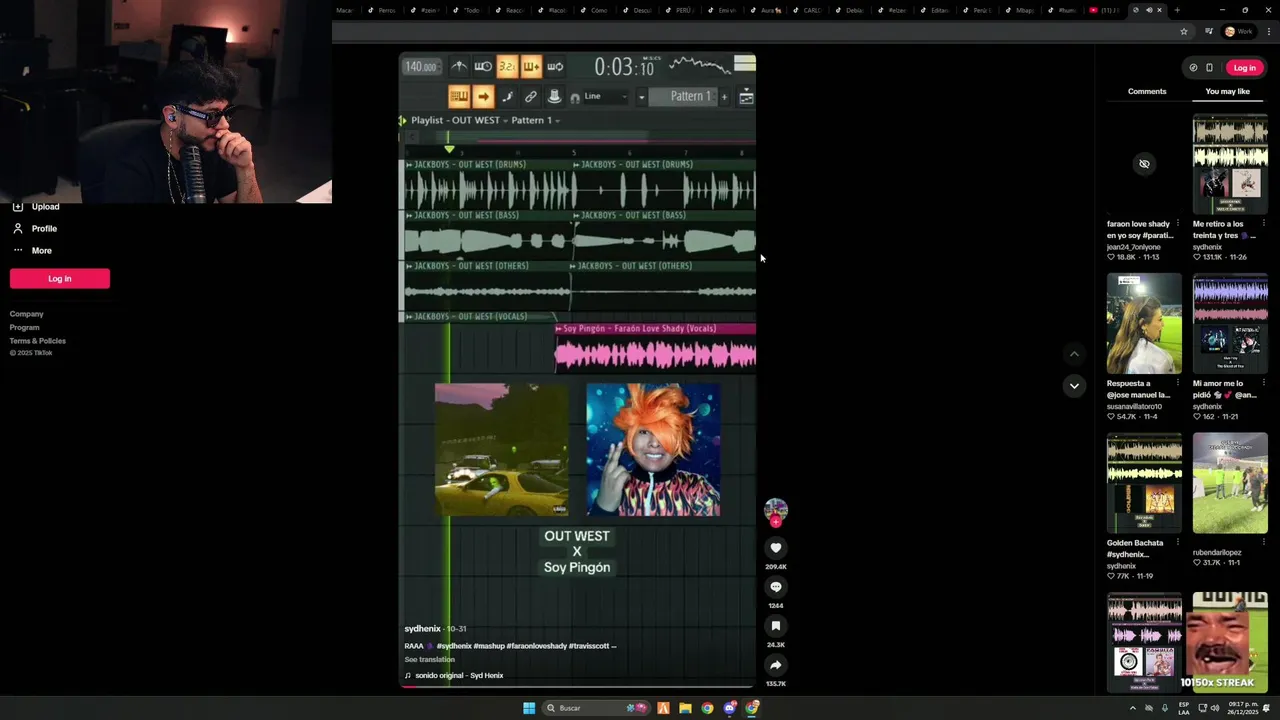Viewport: 1280px width, 720px height.
Task: Open sonido original - Syd Henix sound
Action: [459, 676]
